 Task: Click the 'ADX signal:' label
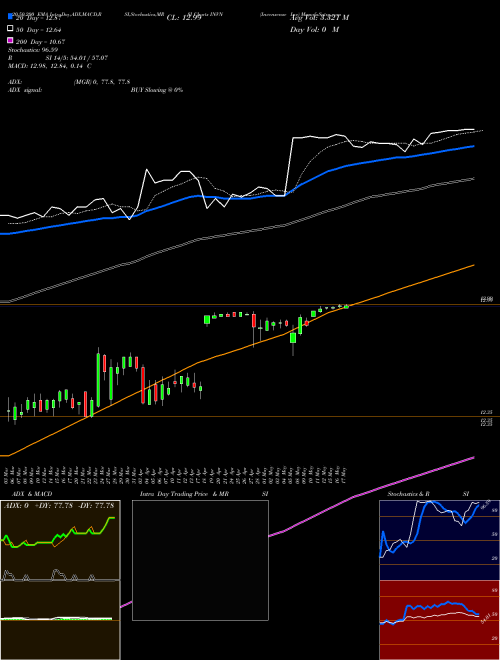pyautogui.click(x=25, y=90)
